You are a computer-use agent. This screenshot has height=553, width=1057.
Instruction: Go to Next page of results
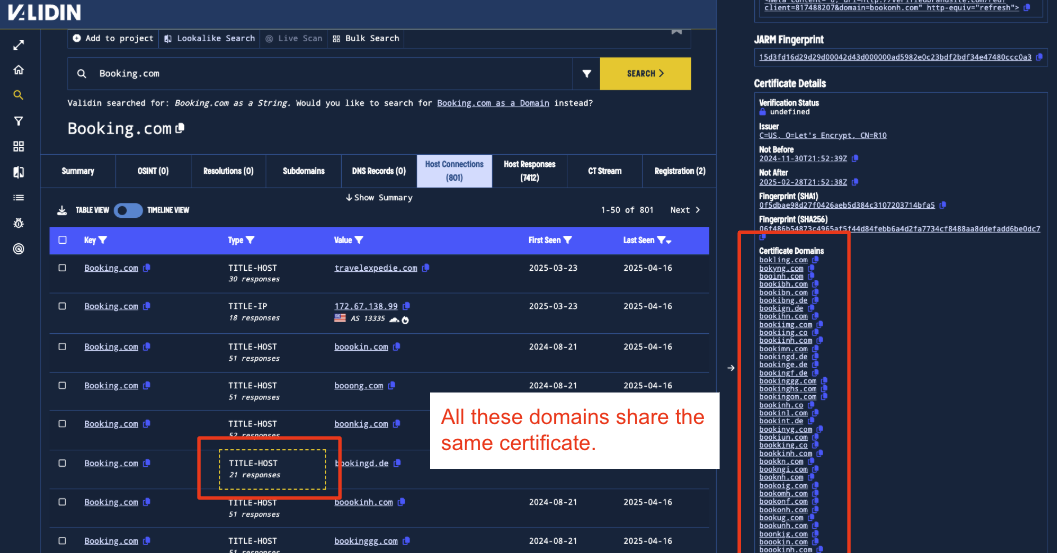(x=685, y=210)
